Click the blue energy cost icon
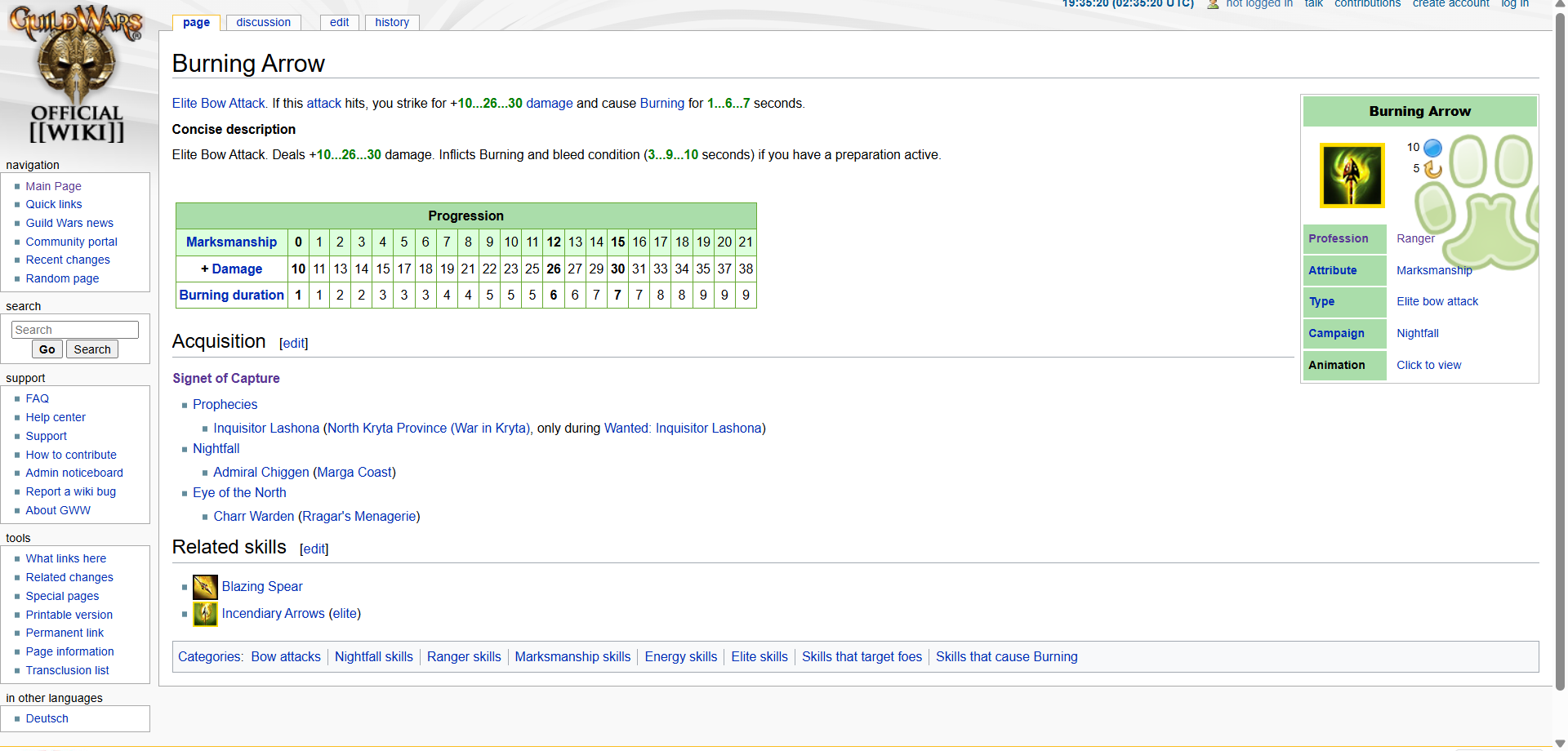 tap(1432, 148)
